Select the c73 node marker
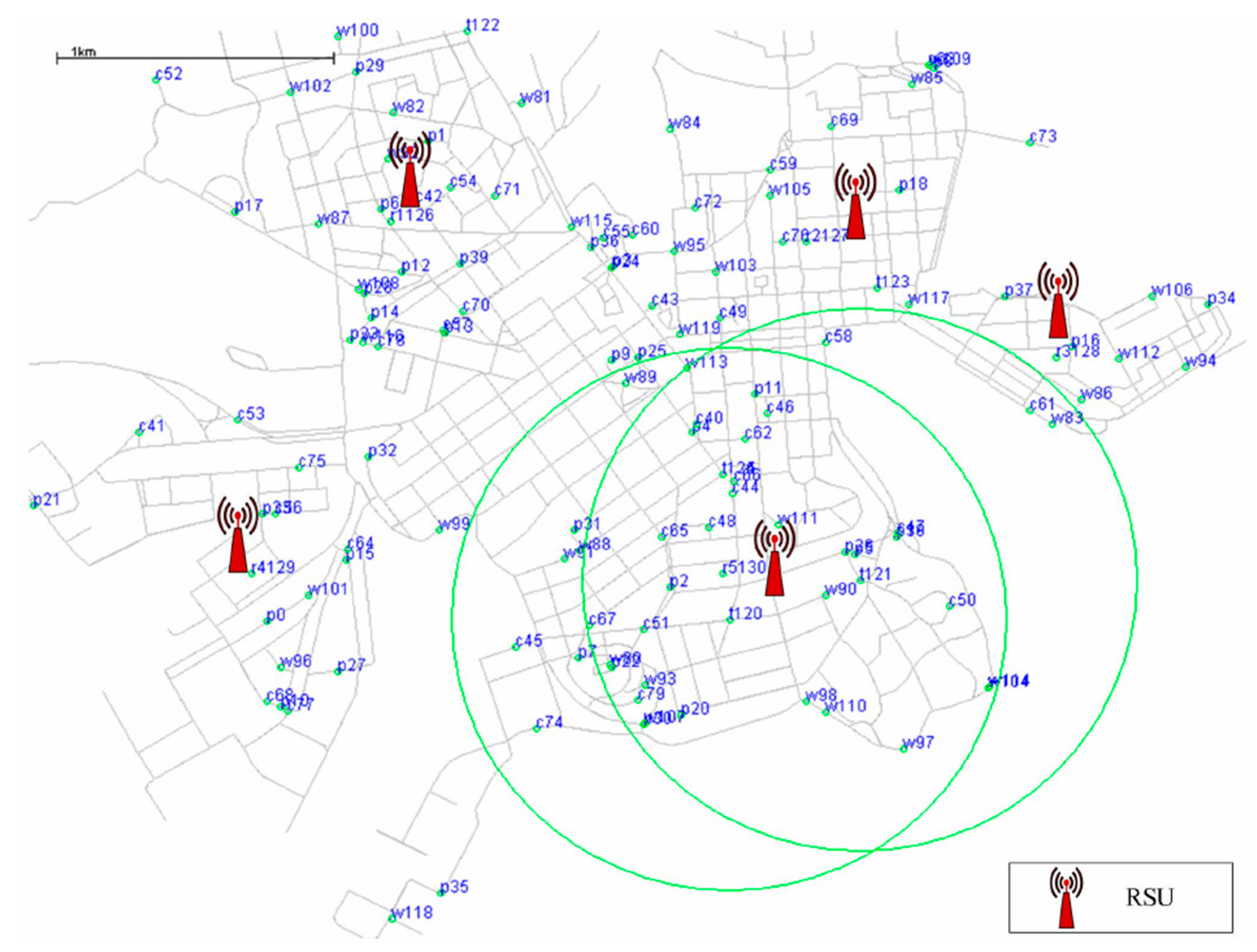Viewport: 1257px width, 952px height. [1030, 143]
